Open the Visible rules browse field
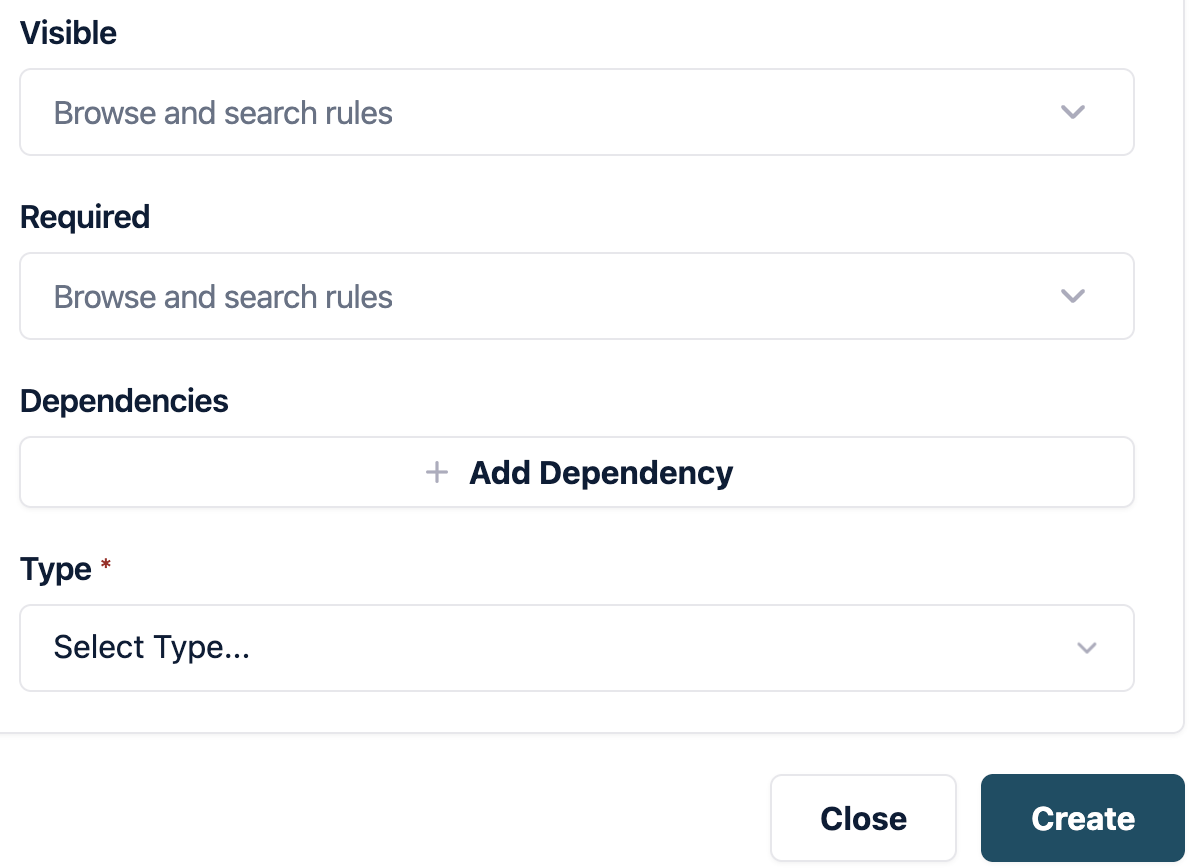 point(400,112)
